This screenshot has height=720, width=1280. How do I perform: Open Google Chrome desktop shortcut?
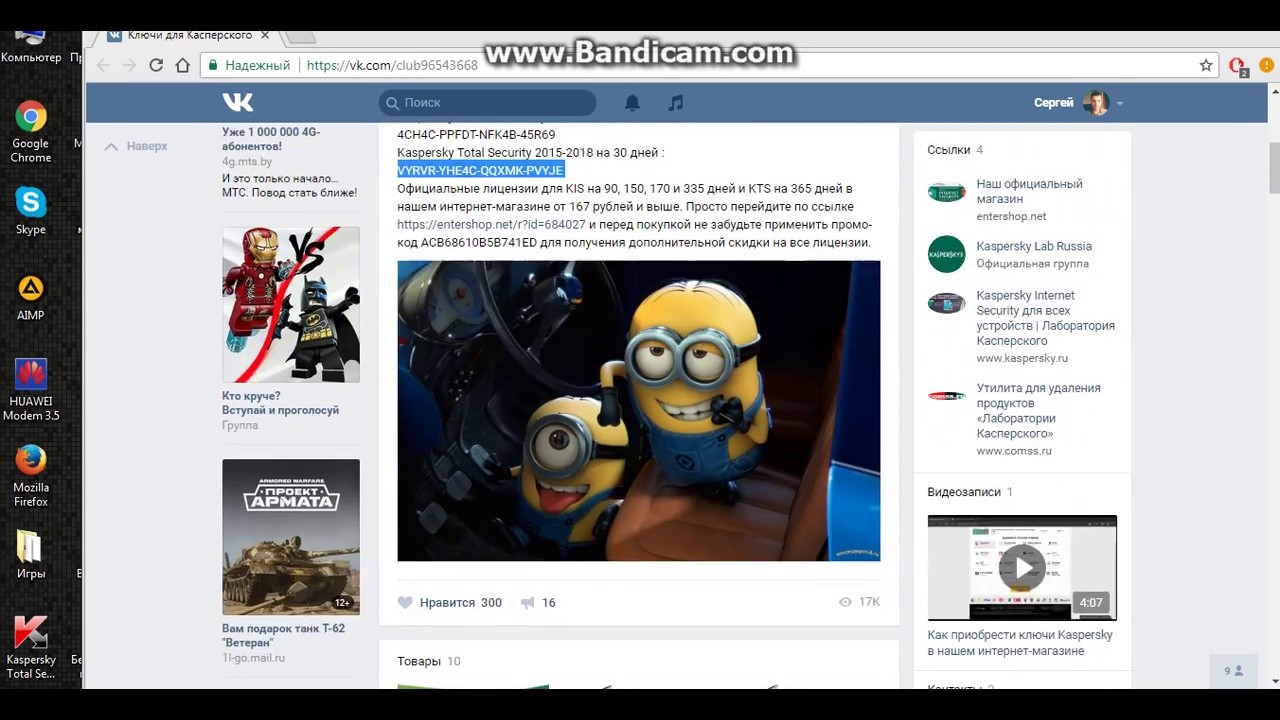(31, 132)
